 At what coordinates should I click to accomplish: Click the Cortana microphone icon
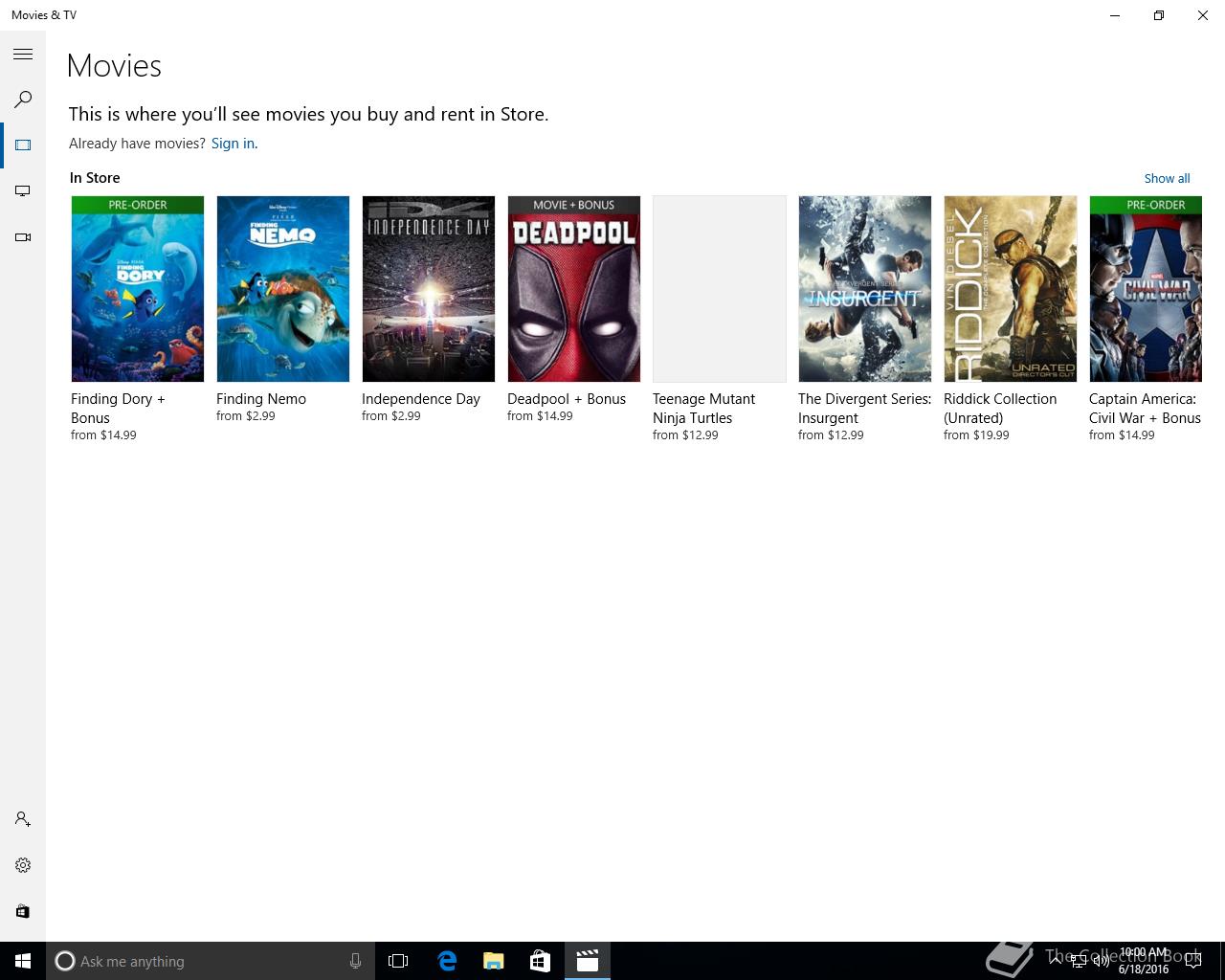click(x=355, y=961)
